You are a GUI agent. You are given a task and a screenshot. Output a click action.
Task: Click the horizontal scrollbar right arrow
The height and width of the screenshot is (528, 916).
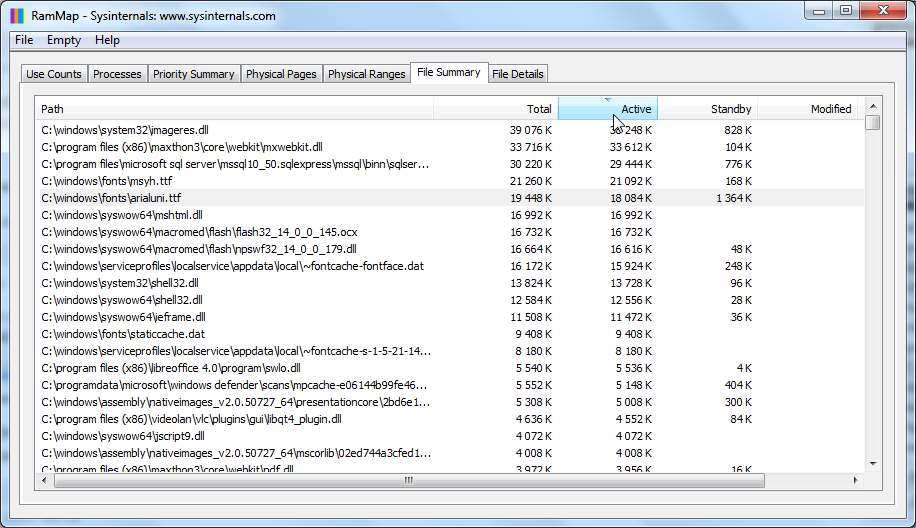[x=855, y=480]
